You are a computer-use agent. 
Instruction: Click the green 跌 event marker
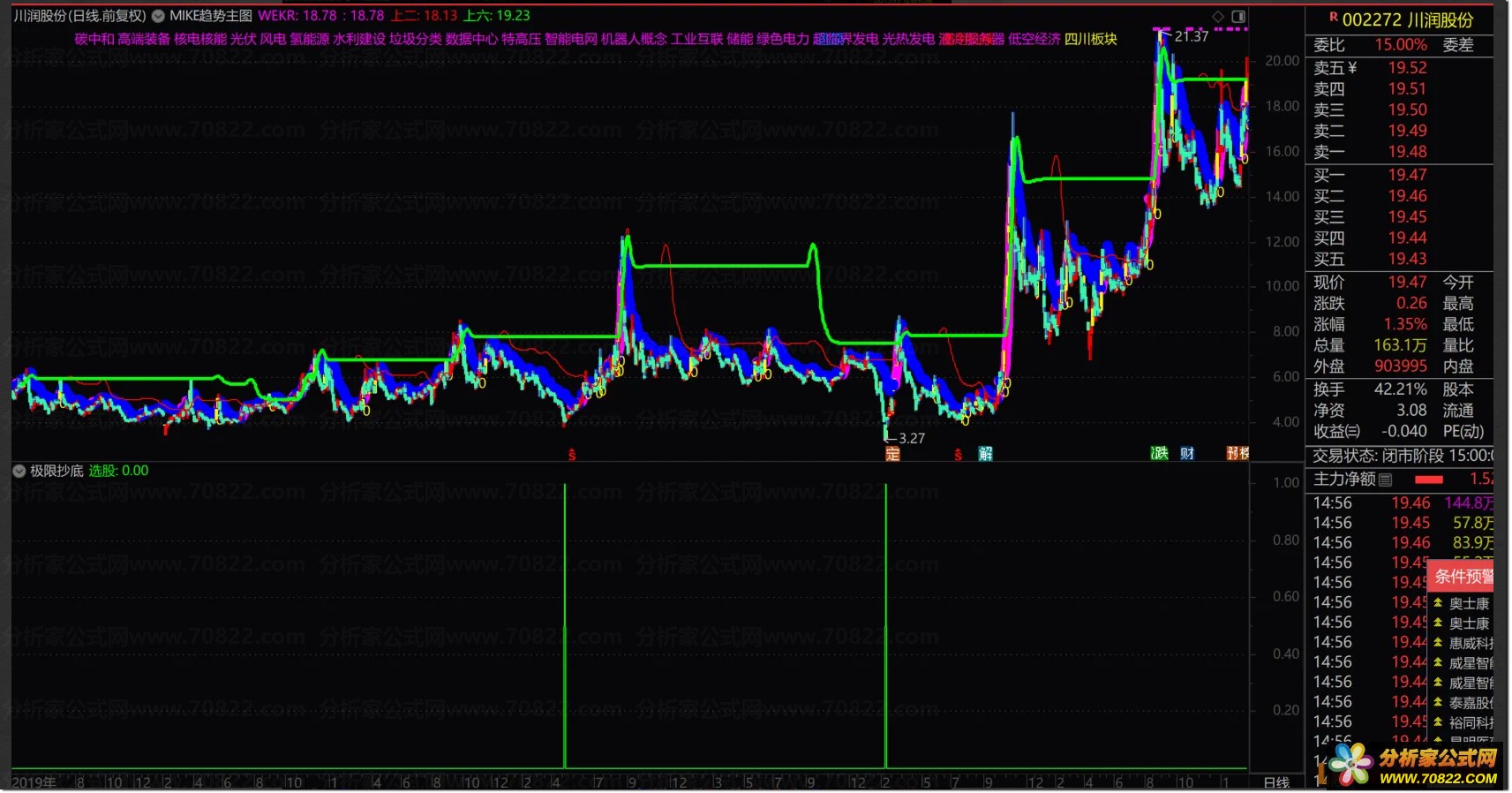tap(1160, 453)
